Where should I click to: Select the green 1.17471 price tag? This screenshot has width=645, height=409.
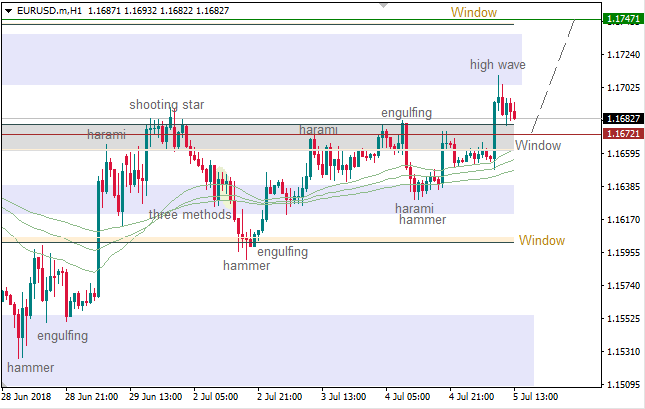click(x=623, y=19)
